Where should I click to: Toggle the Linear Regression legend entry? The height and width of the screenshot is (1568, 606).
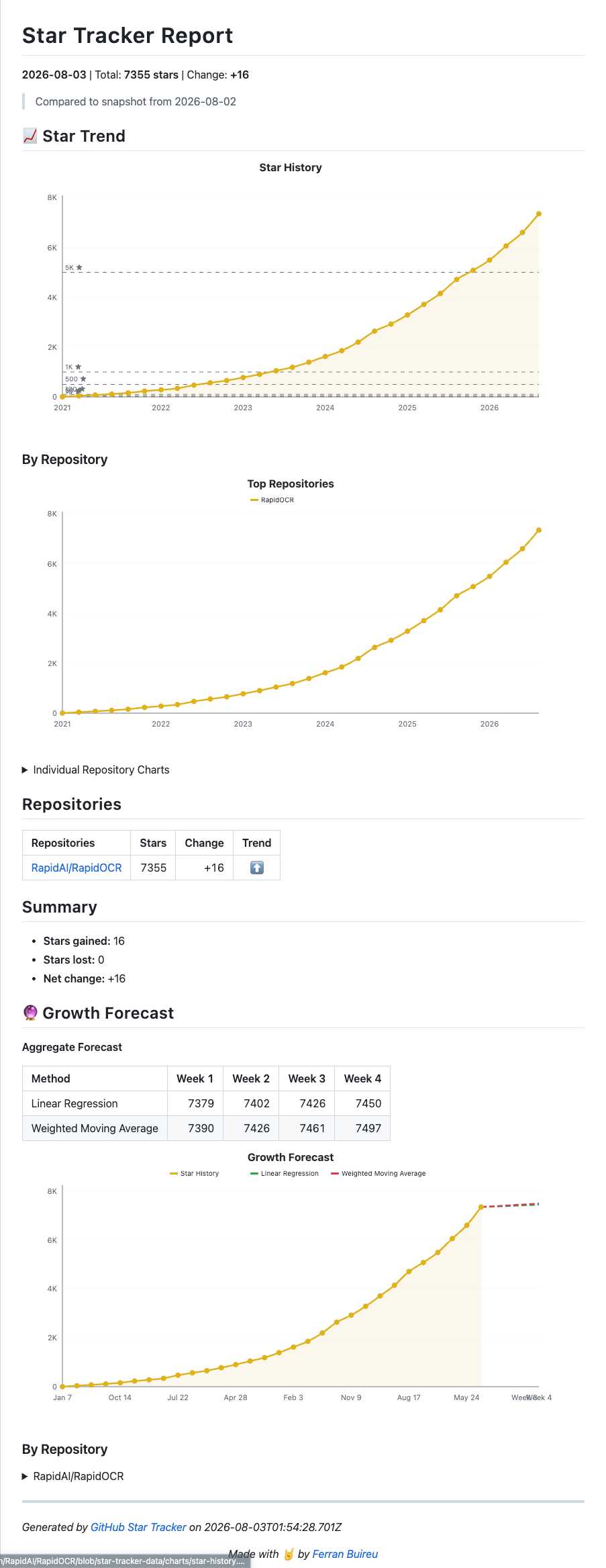[x=285, y=1173]
